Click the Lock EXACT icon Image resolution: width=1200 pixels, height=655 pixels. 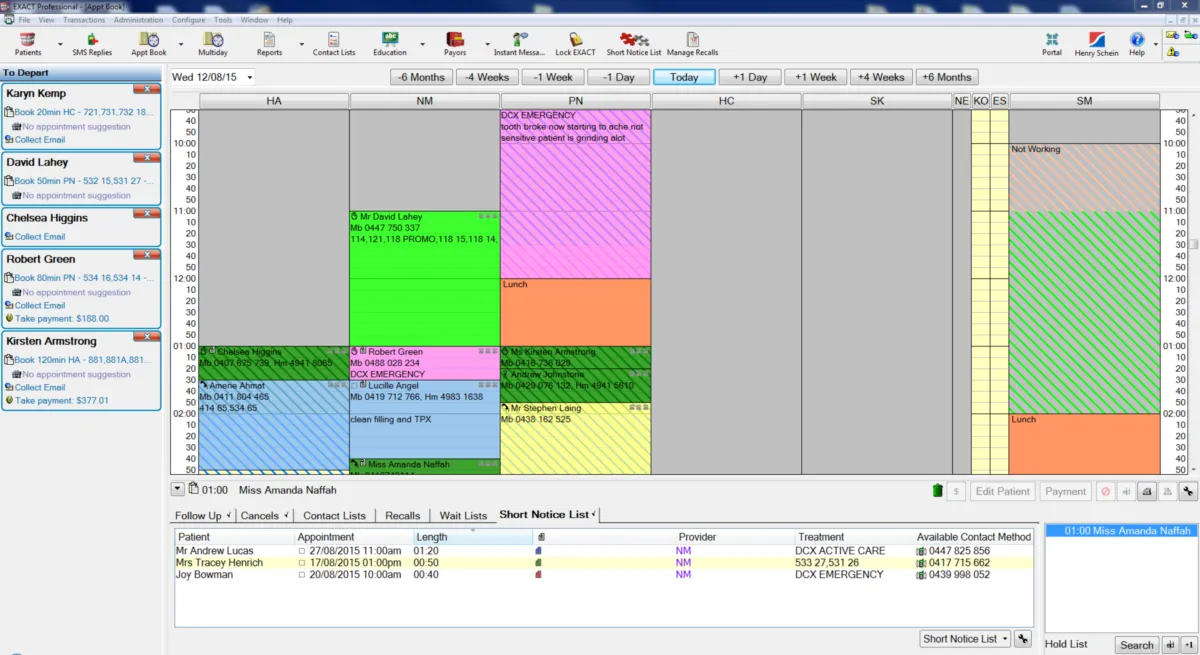(x=575, y=43)
